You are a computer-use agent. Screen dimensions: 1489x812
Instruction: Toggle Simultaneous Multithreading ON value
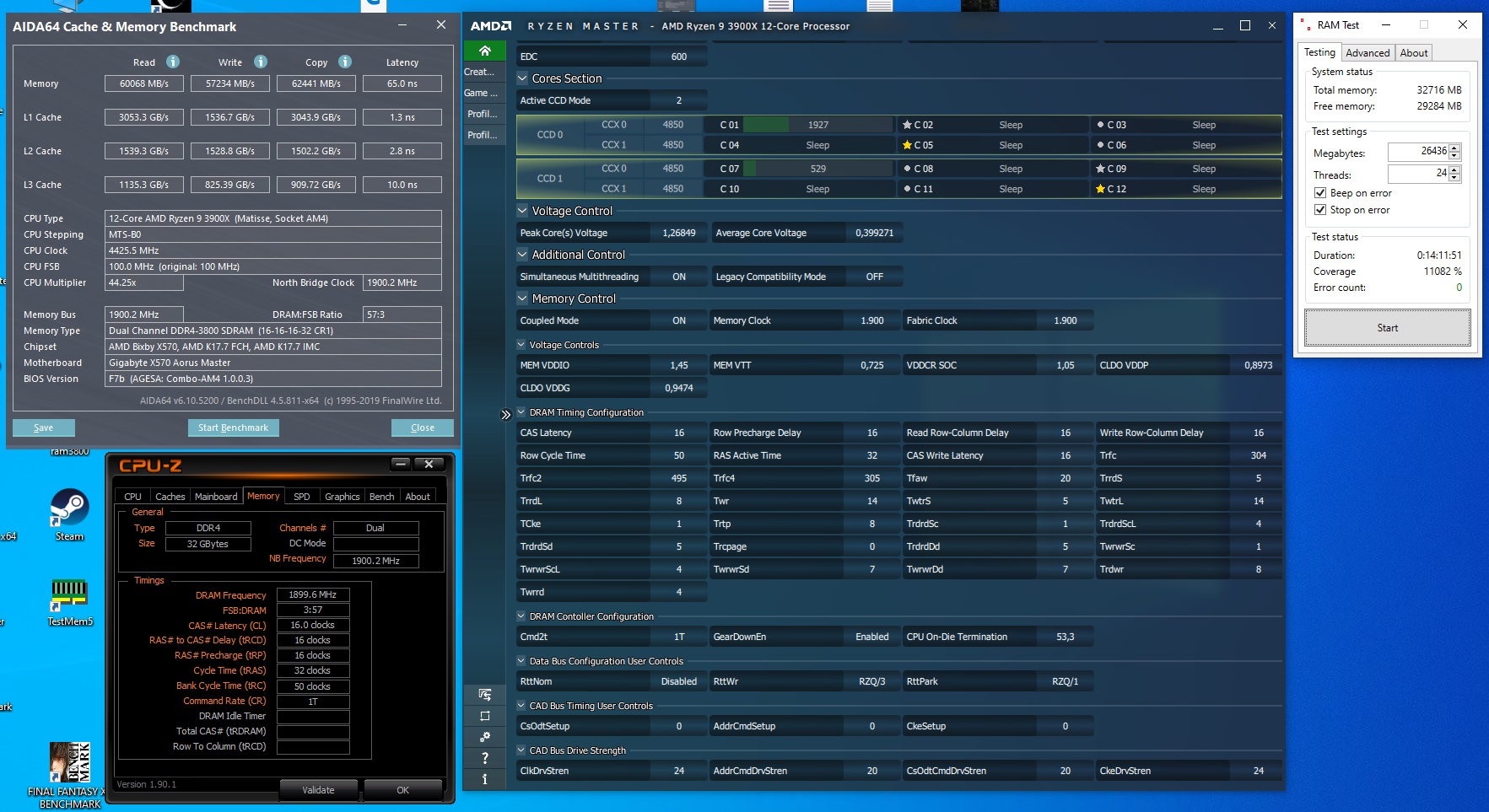coord(679,277)
